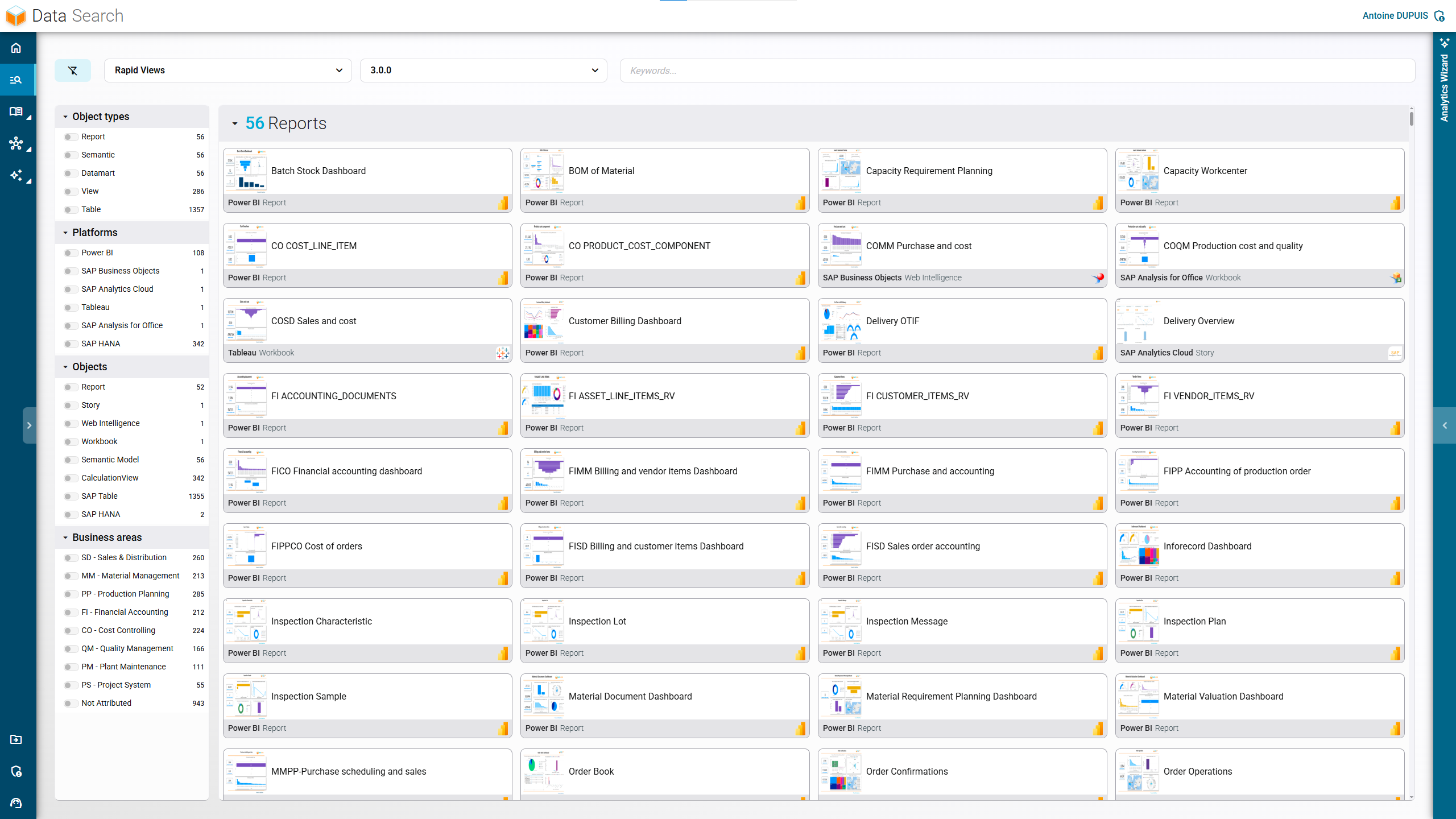Expand the right panel chevron handle
Image resolution: width=1456 pixels, height=819 pixels.
click(x=1445, y=425)
